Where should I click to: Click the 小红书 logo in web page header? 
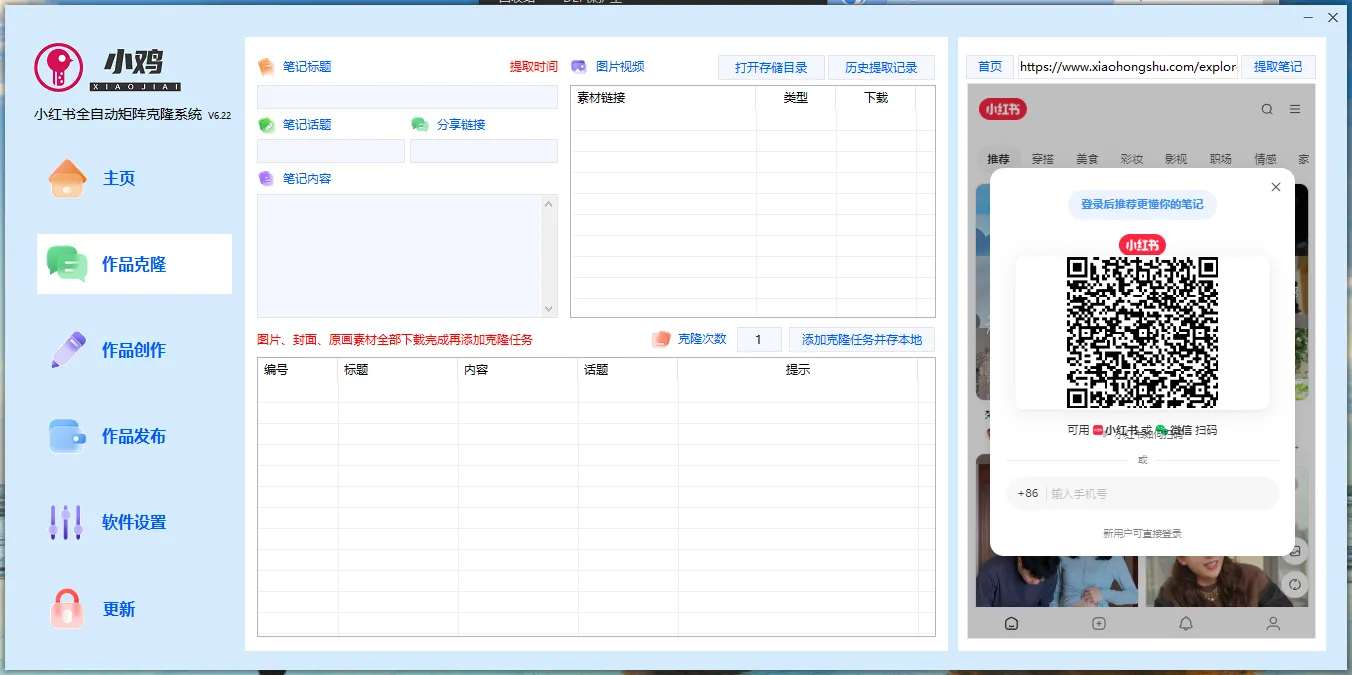[1003, 109]
